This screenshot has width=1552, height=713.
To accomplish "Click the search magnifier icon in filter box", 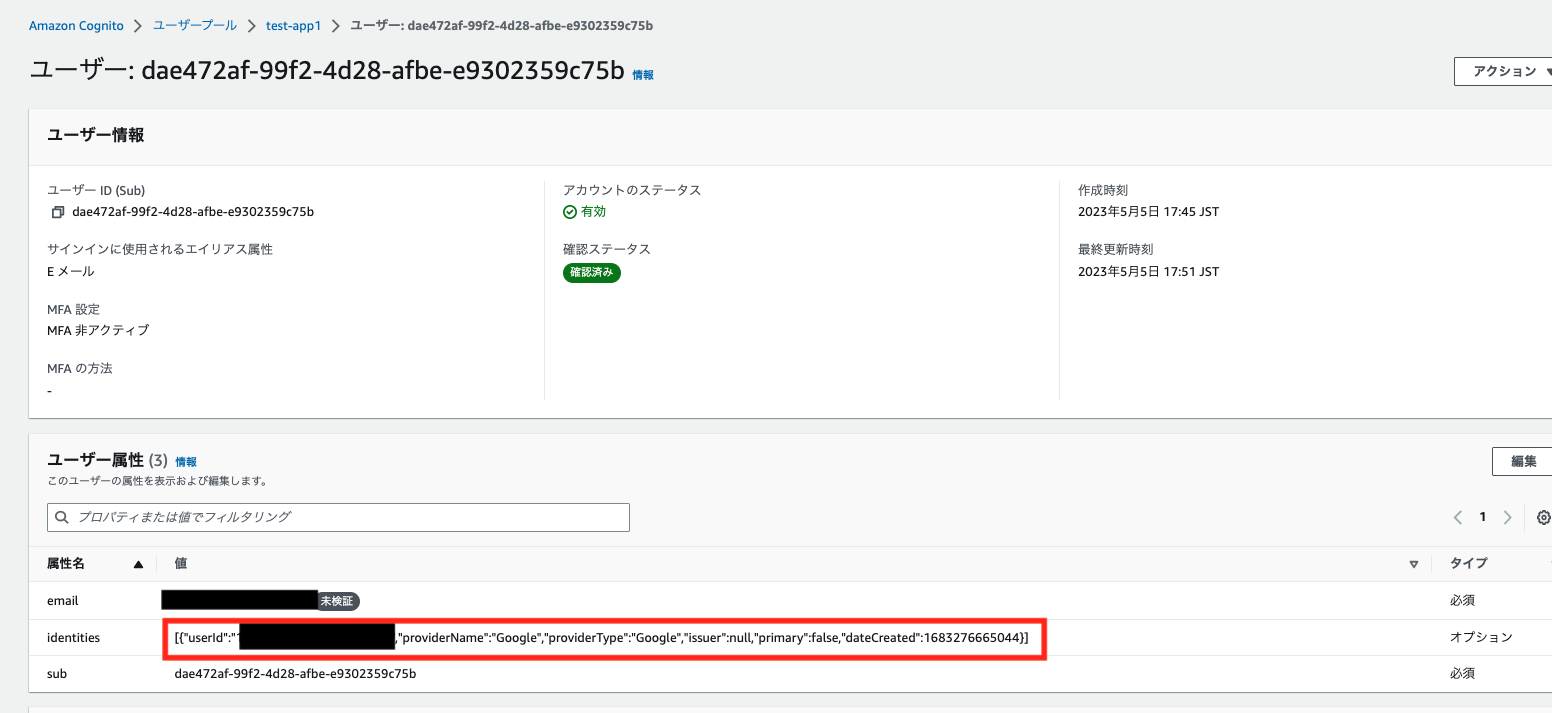I will coord(62,517).
